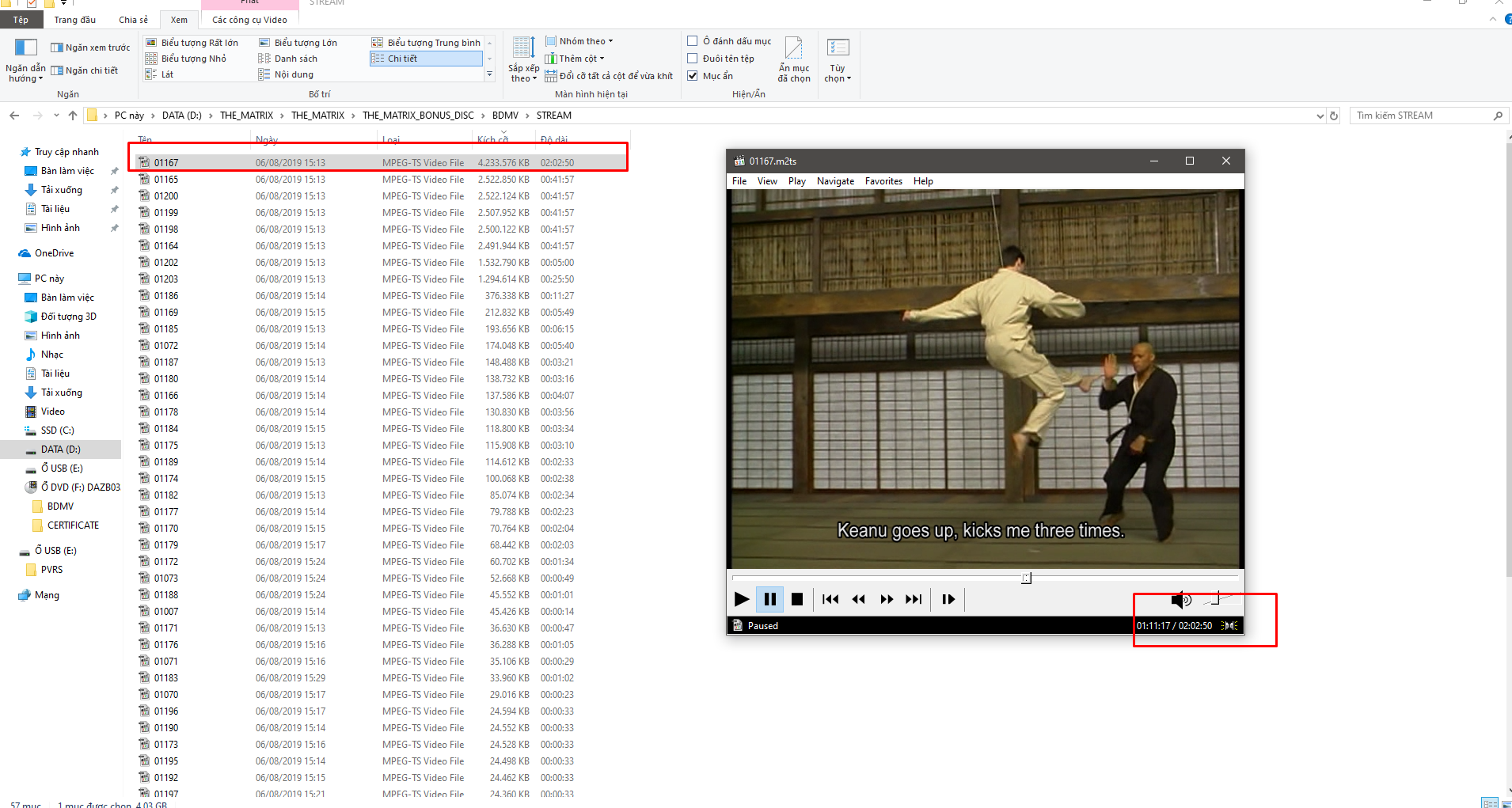This screenshot has width=1512, height=808.
Task: Skip to next track in media player
Action: click(x=914, y=599)
